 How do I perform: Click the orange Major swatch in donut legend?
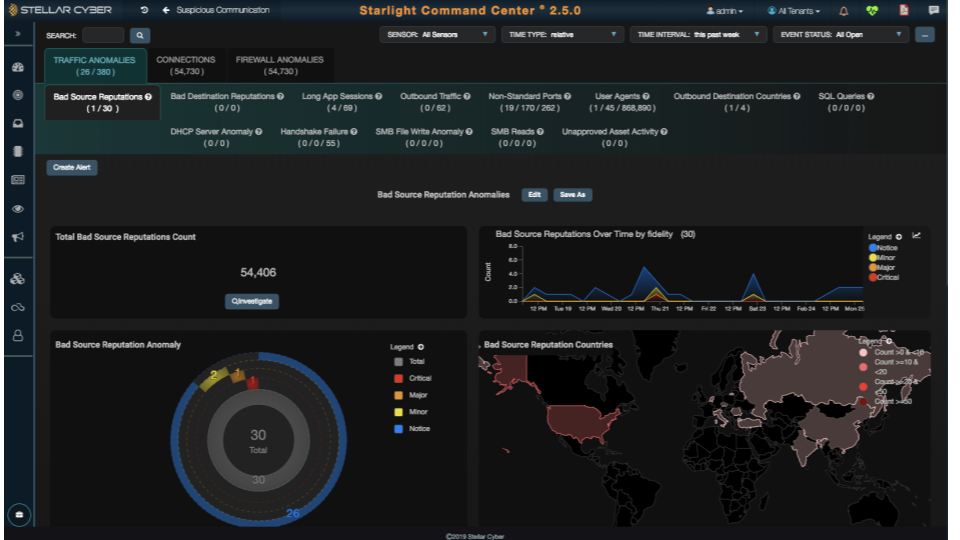click(x=399, y=396)
